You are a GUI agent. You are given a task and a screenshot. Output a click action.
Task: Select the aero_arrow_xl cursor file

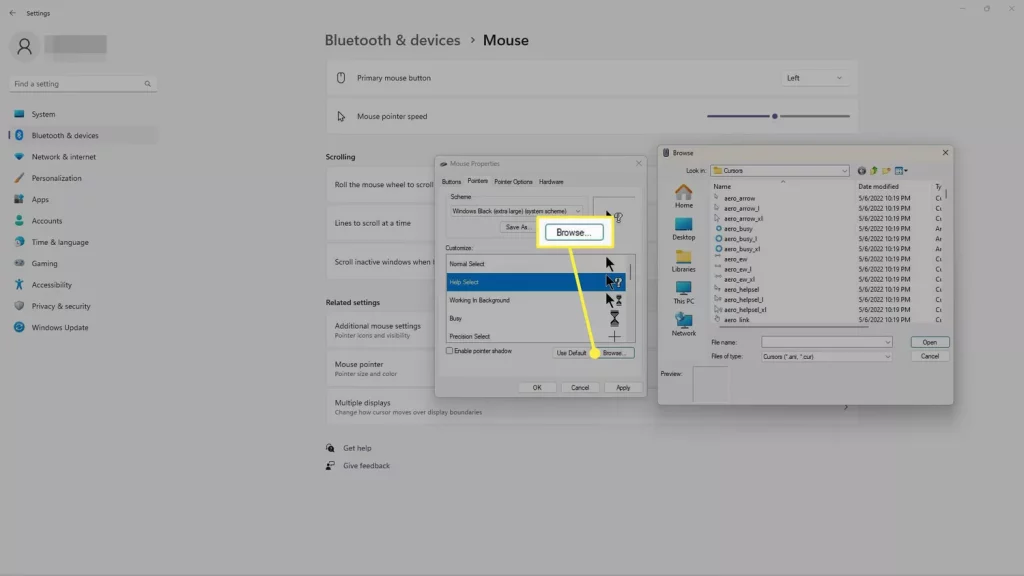coord(743,219)
